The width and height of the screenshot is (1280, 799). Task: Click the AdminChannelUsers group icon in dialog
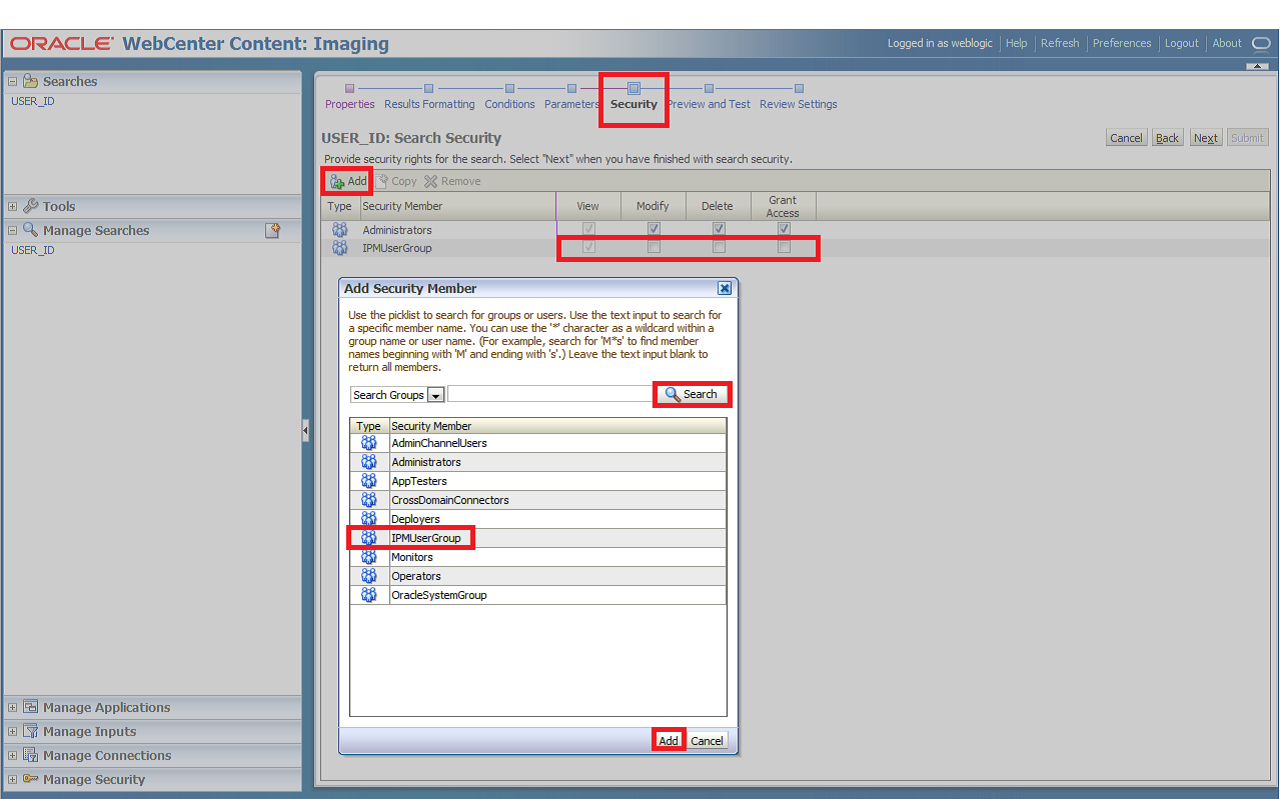point(369,443)
